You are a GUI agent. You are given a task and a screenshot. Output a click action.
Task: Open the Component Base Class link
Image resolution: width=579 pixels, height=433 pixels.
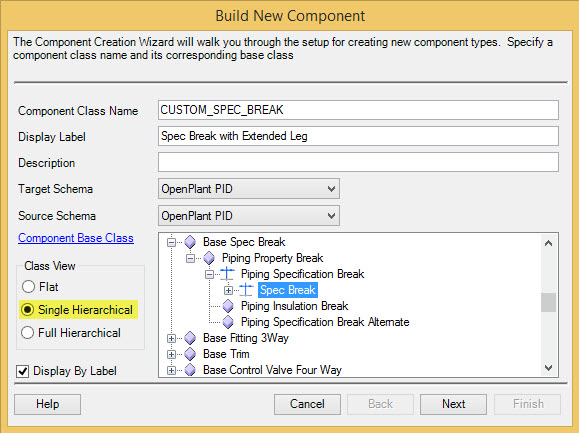[76, 238]
